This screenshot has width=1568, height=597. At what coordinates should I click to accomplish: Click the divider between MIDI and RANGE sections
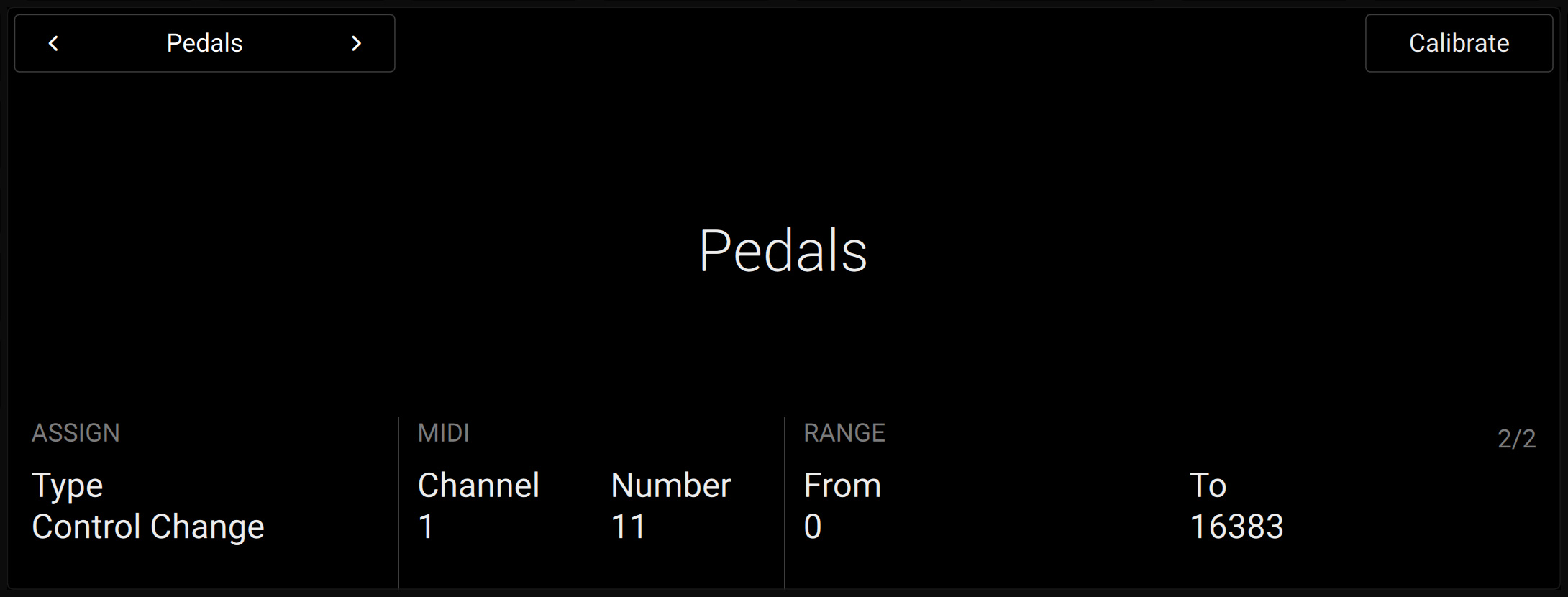[784, 503]
